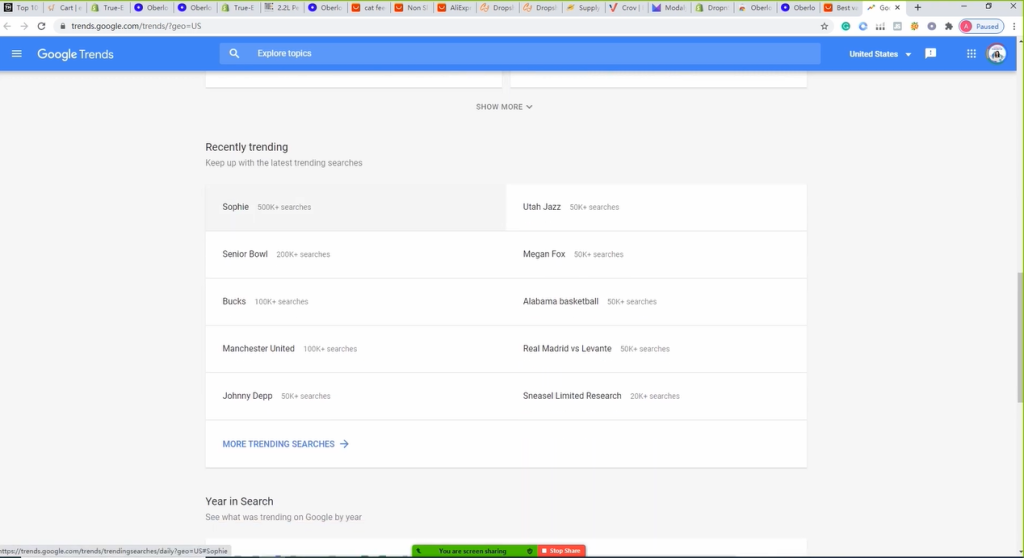Image resolution: width=1024 pixels, height=558 pixels.
Task: Click the bar chart extension icon
Action: (x=880, y=26)
